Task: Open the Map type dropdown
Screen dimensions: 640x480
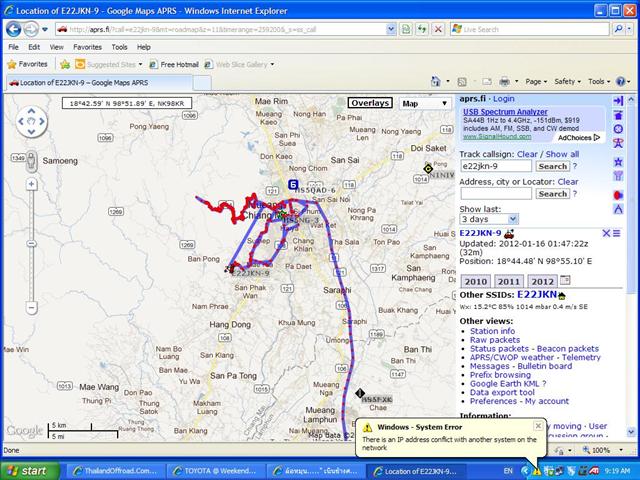Action: coord(424,103)
